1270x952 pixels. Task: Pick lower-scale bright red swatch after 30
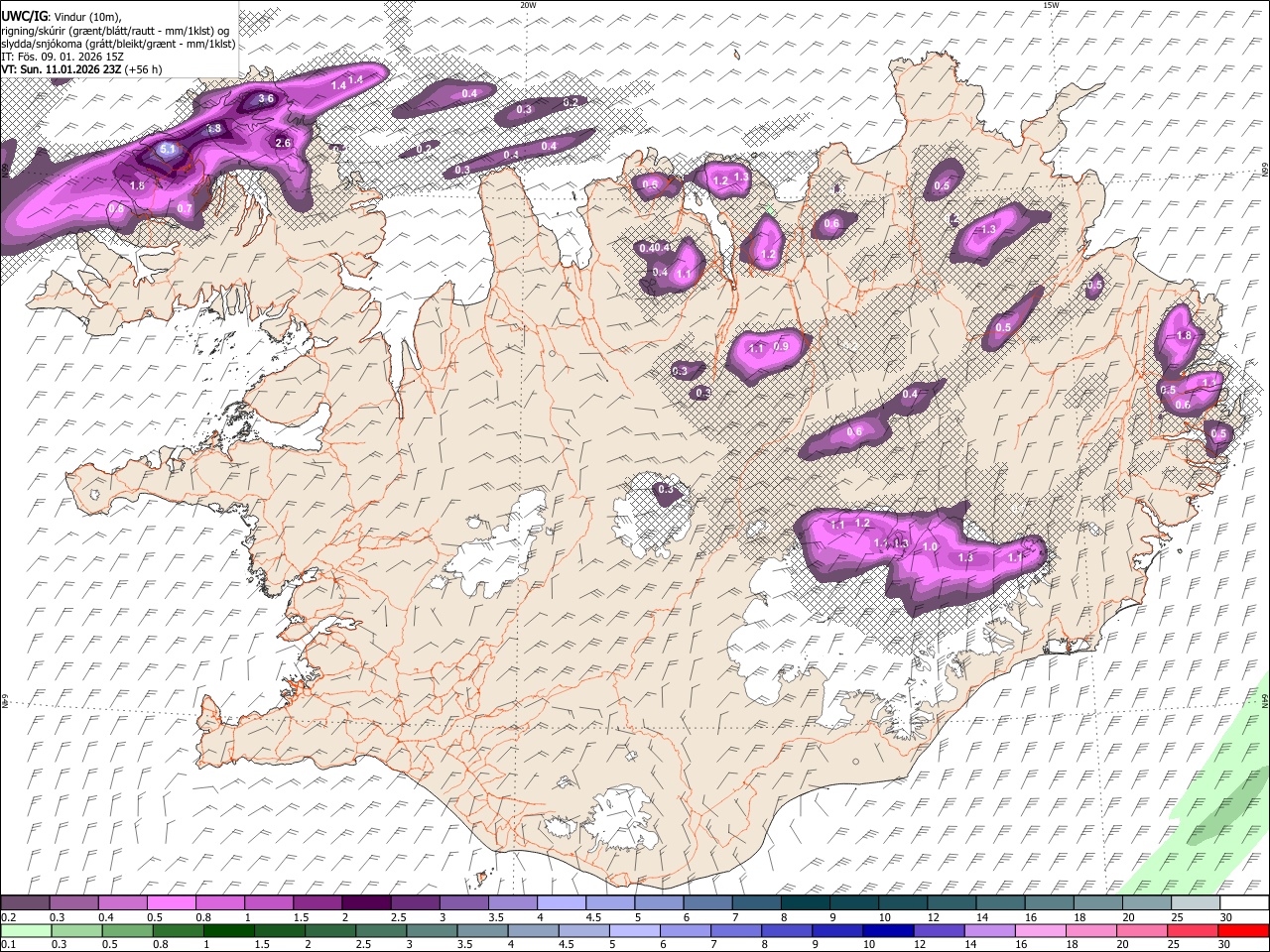(x=1244, y=930)
